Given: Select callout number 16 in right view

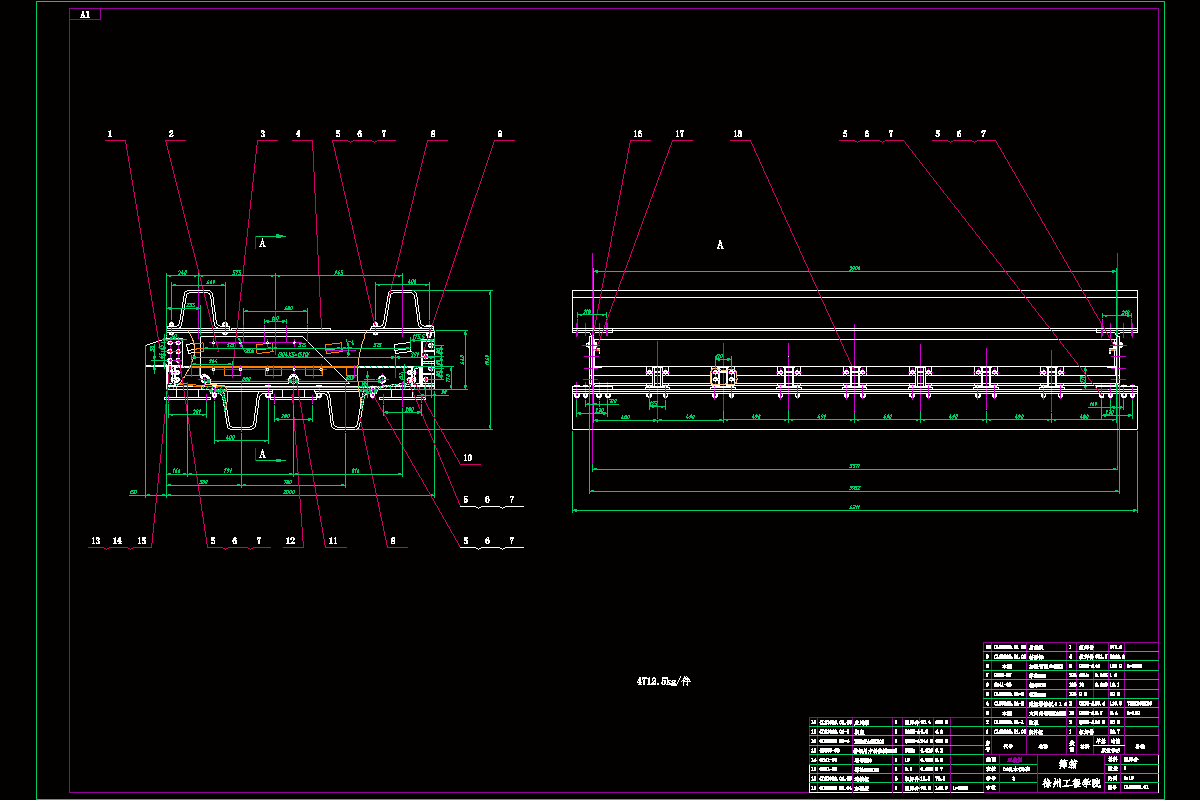Looking at the screenshot, I should [638, 133].
